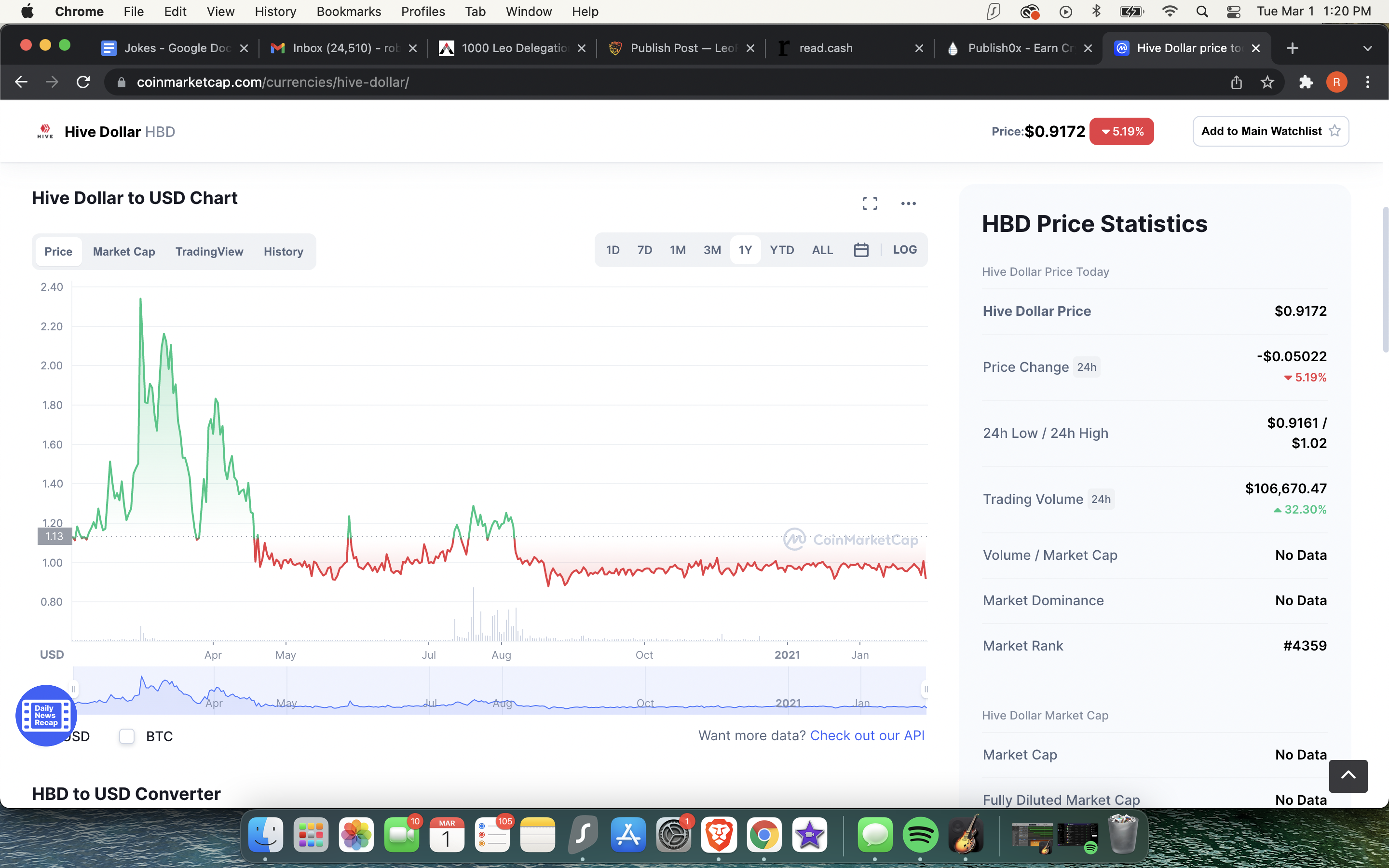The image size is (1389, 868).
Task: Click the $106,670.47 trading volume value
Action: click(1286, 488)
